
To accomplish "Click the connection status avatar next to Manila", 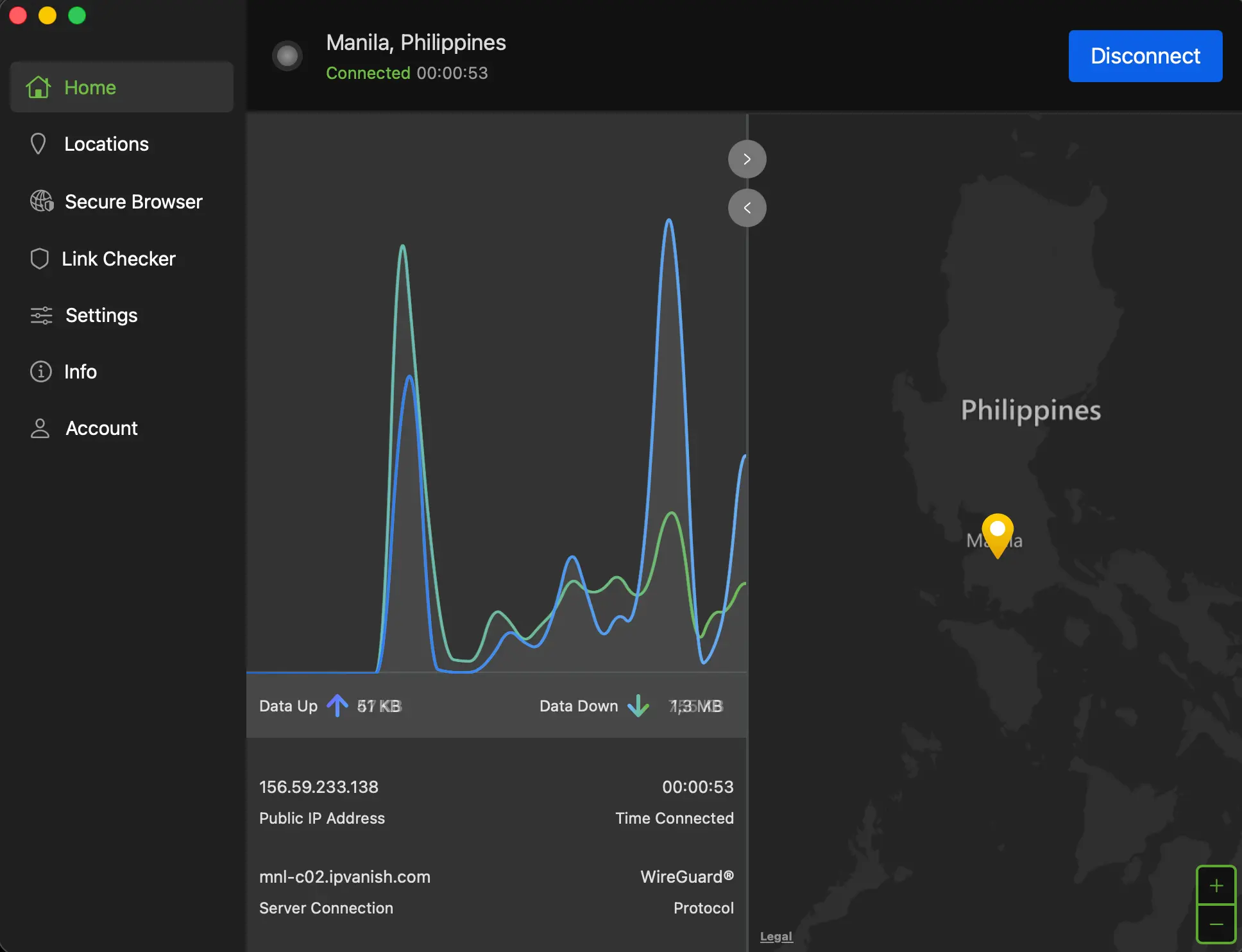I will pos(287,55).
